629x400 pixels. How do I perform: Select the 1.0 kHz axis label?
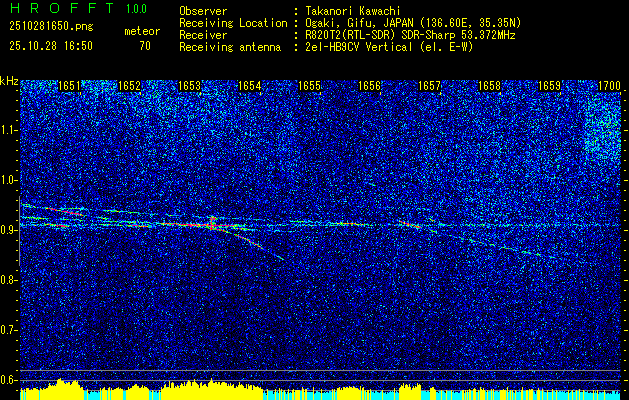coord(9,180)
